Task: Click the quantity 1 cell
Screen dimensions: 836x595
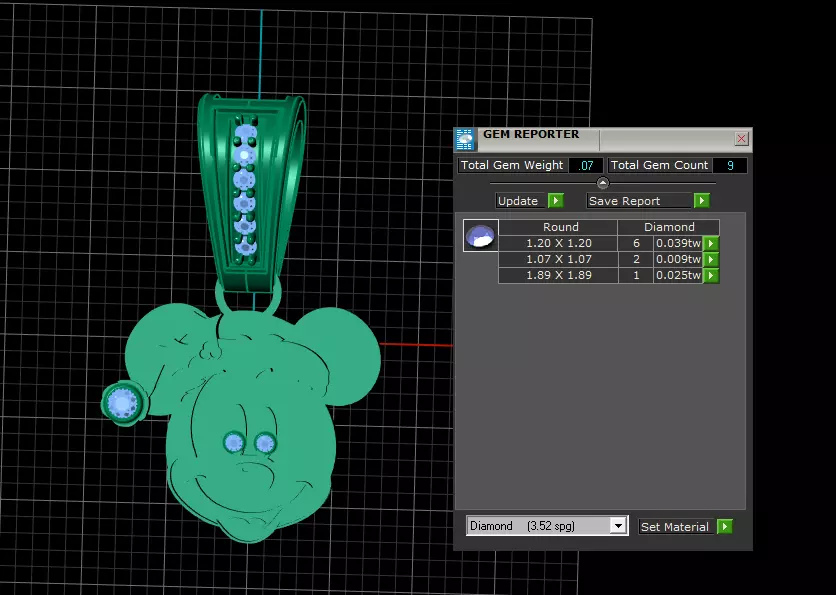Action: [x=636, y=275]
